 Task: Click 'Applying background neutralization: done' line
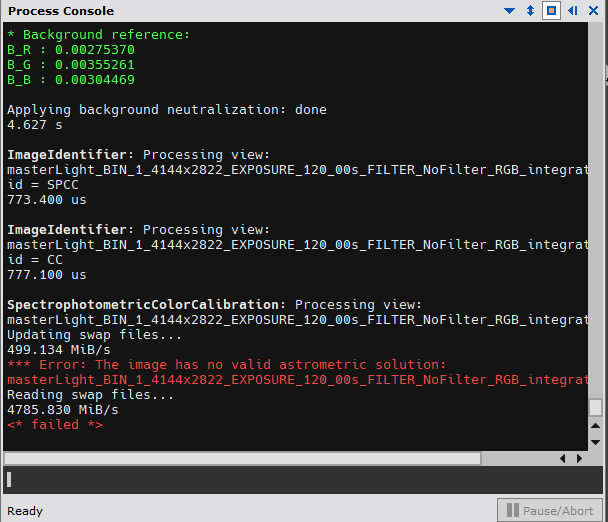[x=167, y=110]
